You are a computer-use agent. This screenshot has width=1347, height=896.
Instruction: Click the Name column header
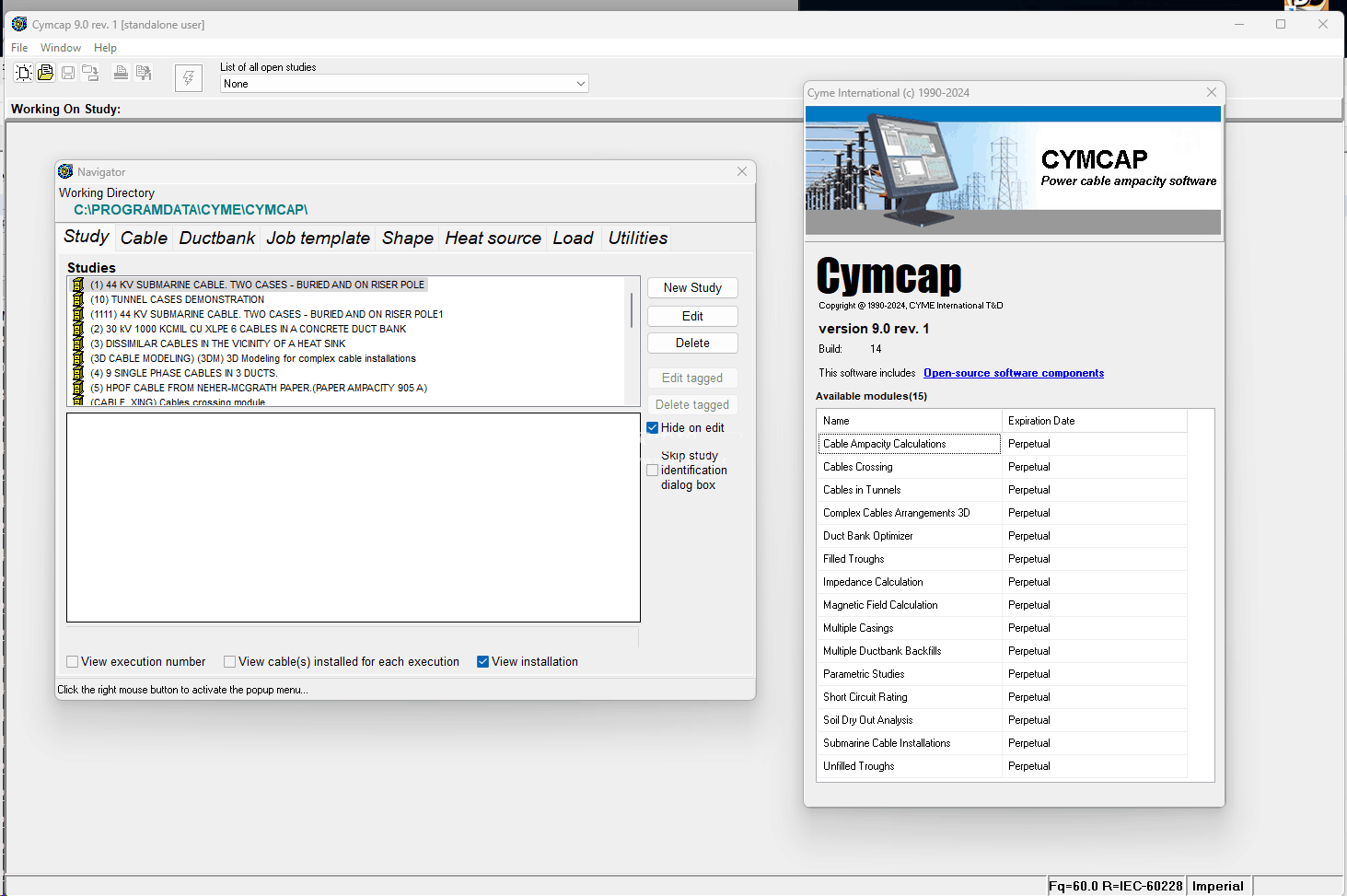pyautogui.click(x=910, y=421)
